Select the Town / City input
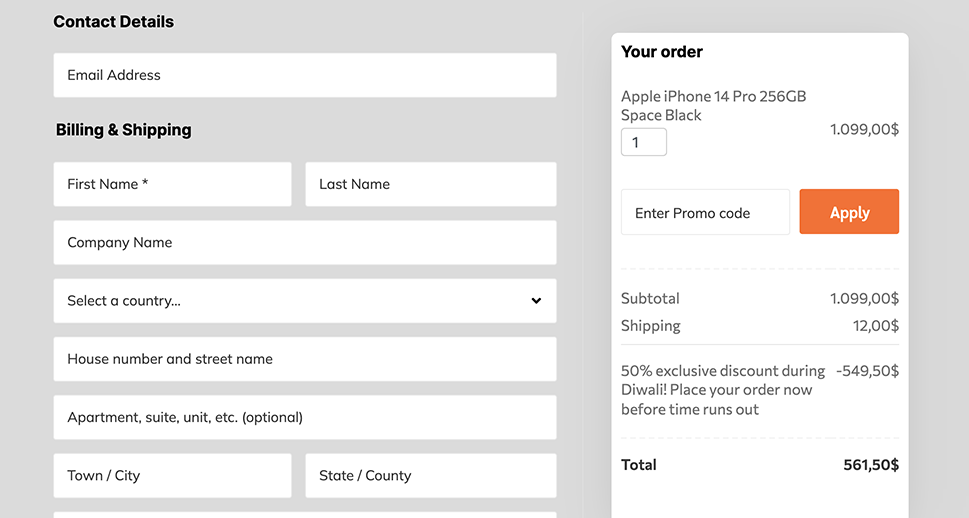Viewport: 969px width, 518px height. pyautogui.click(x=172, y=475)
